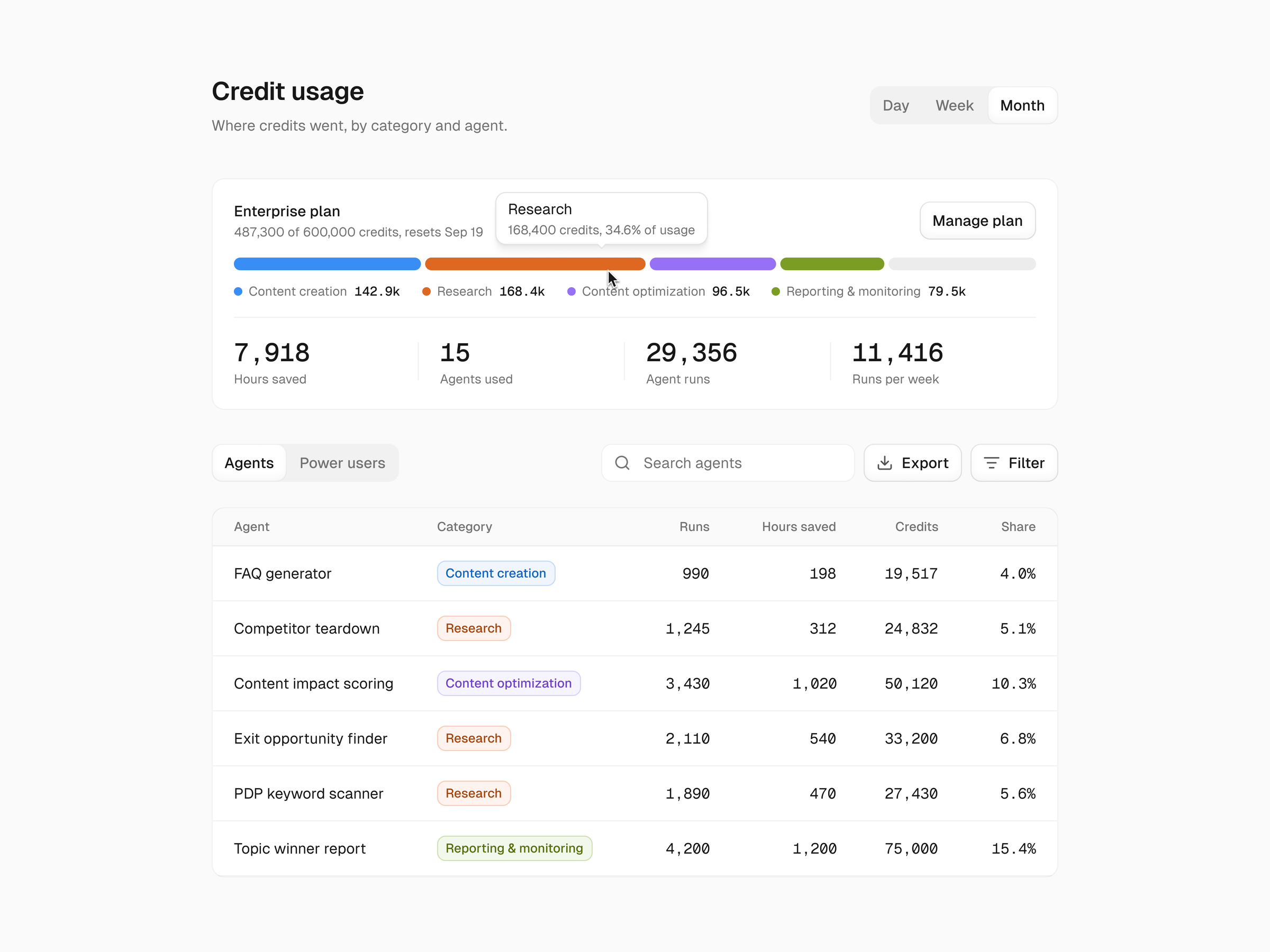Click the Content creation legend dot
Image resolution: width=1270 pixels, height=952 pixels.
(x=238, y=291)
